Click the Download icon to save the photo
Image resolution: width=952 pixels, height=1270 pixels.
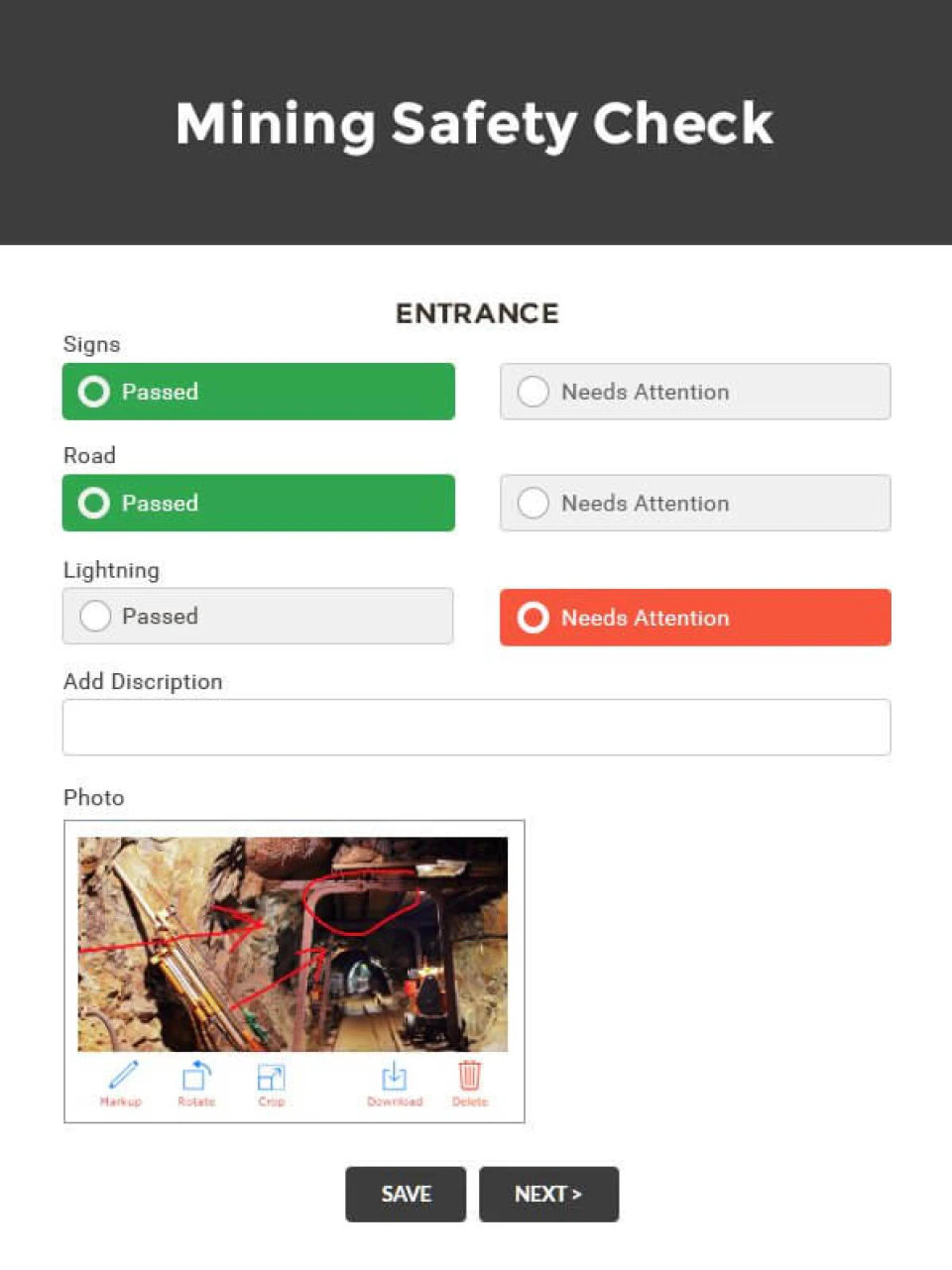394,1074
